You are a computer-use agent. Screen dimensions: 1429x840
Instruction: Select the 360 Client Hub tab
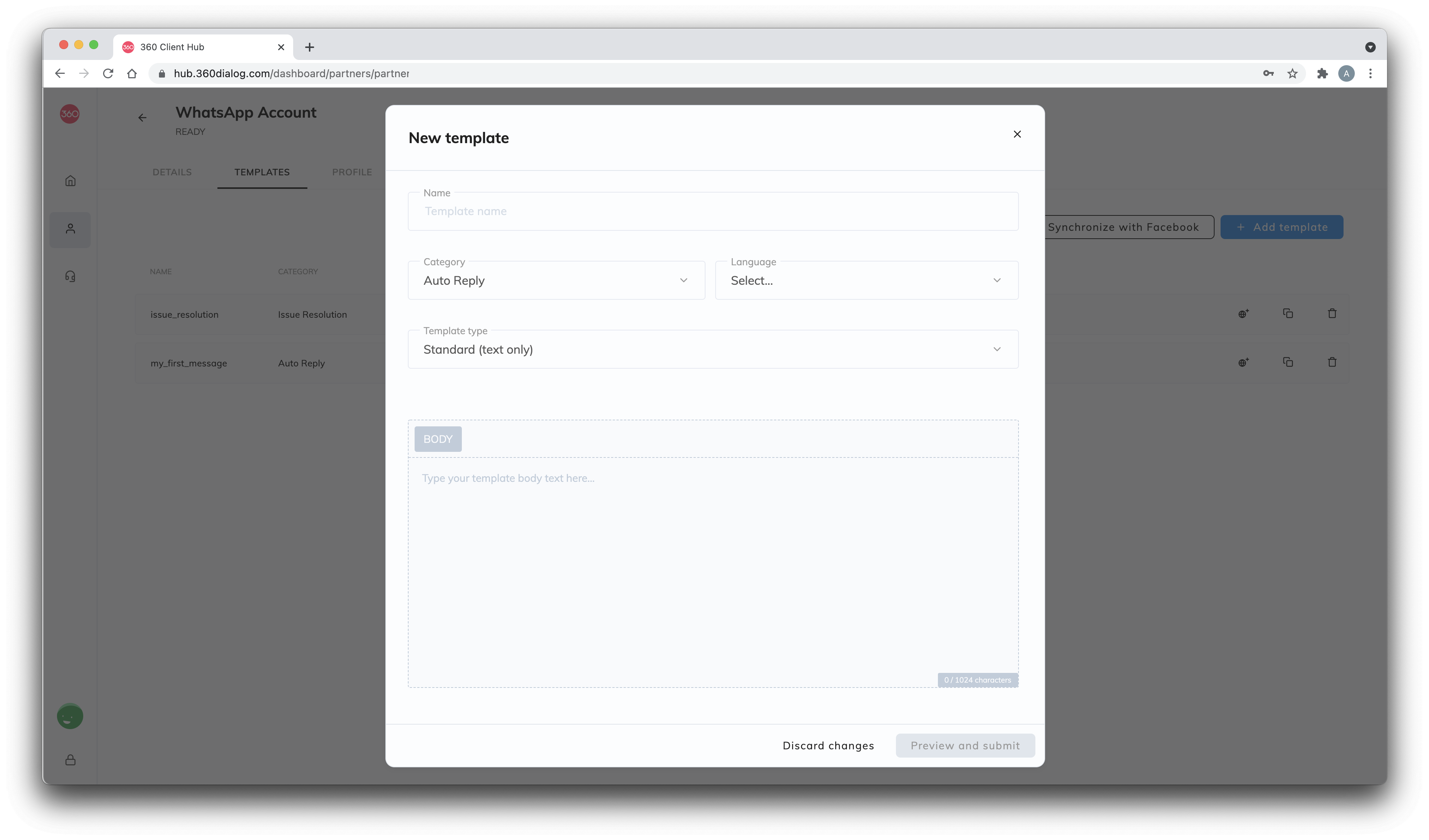[x=203, y=48]
